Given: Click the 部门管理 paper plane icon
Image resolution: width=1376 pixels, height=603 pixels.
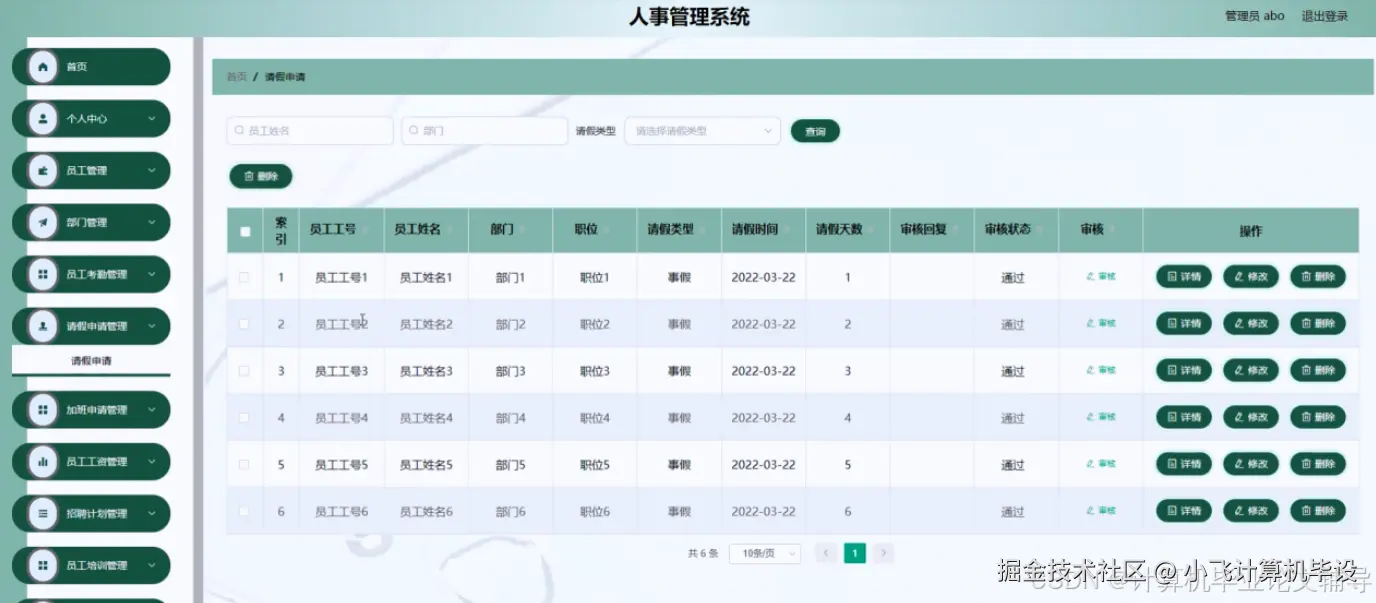Looking at the screenshot, I should 42,223.
